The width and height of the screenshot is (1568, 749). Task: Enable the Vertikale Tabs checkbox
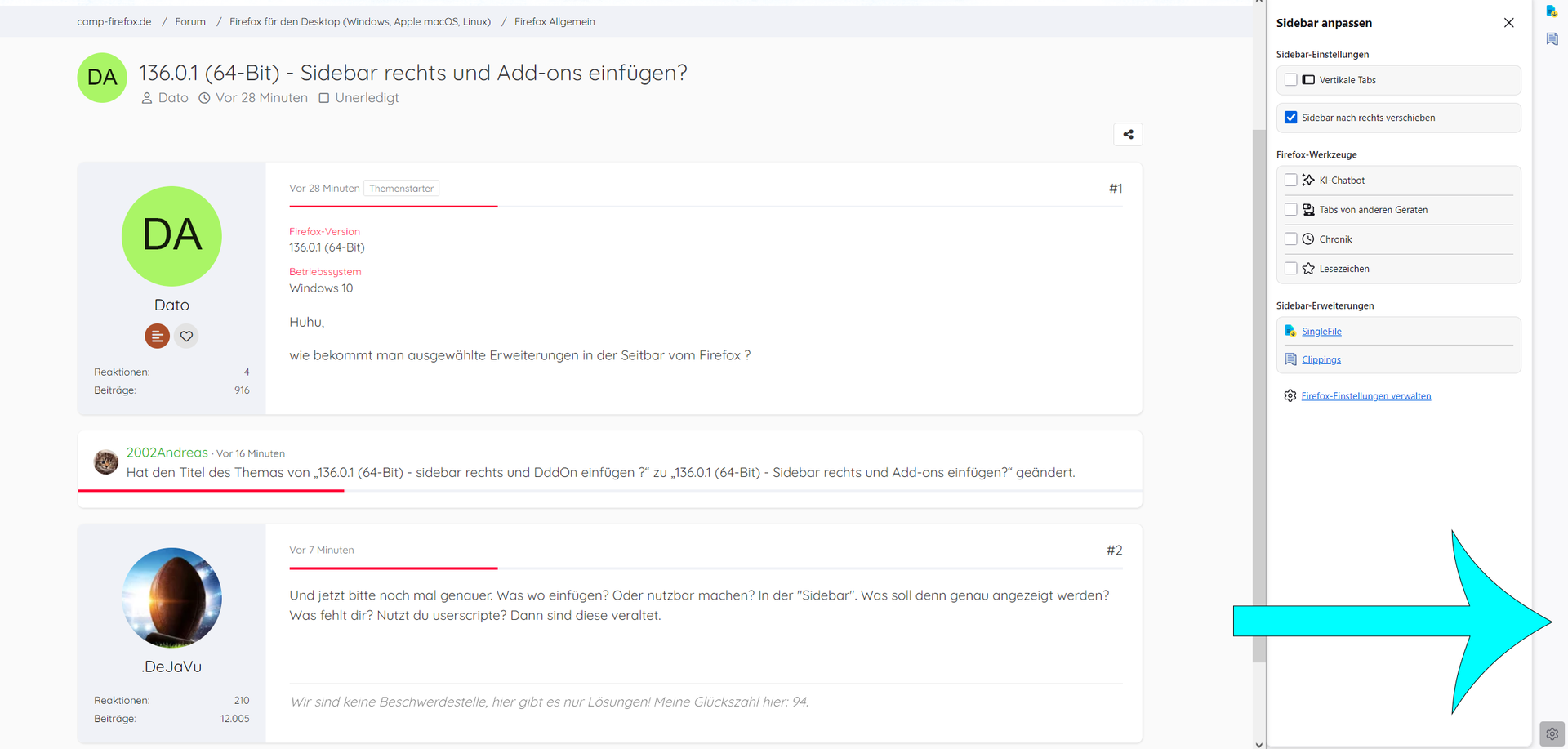click(x=1290, y=80)
